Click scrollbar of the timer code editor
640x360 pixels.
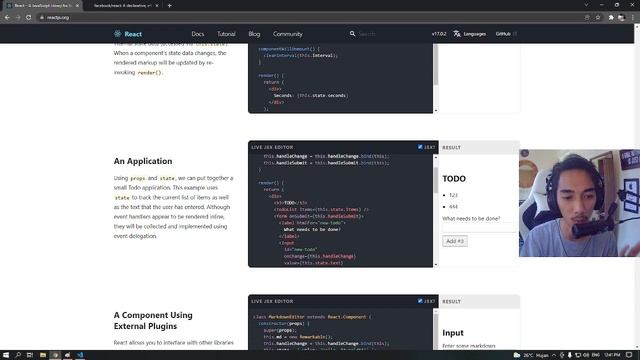click(436, 64)
